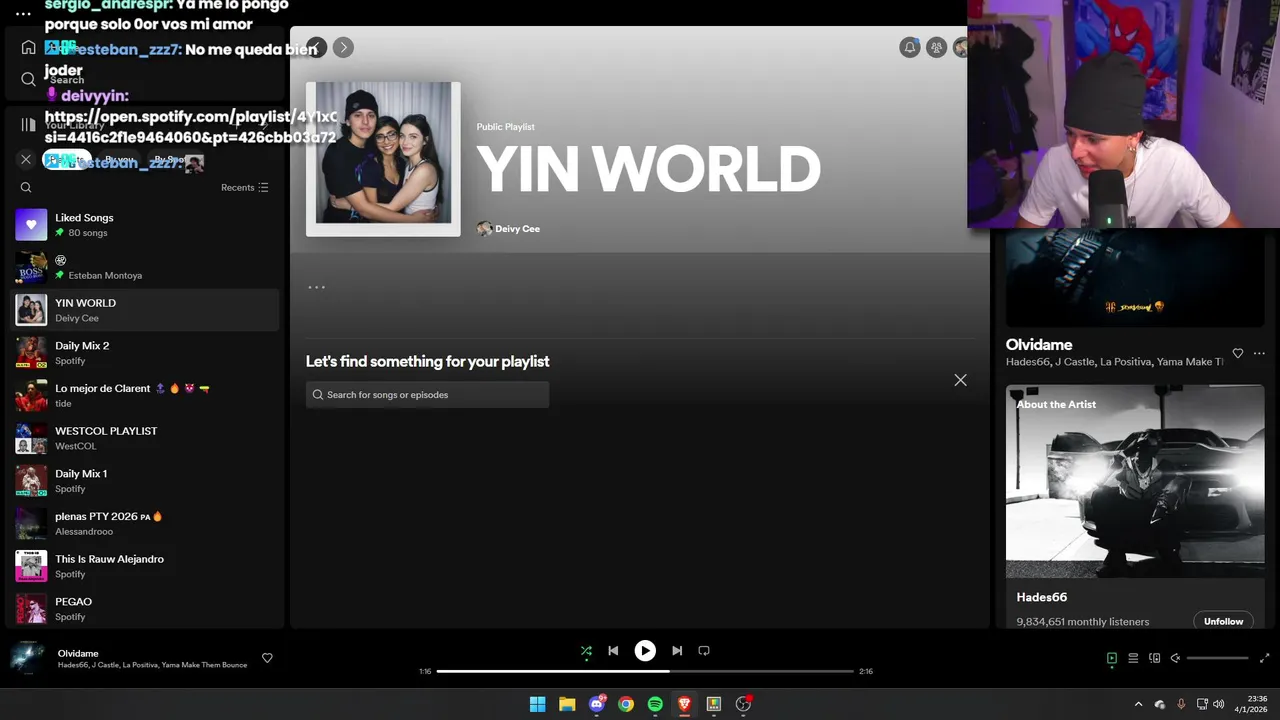Open PEGAO playlist
The image size is (1280, 720).
145,609
